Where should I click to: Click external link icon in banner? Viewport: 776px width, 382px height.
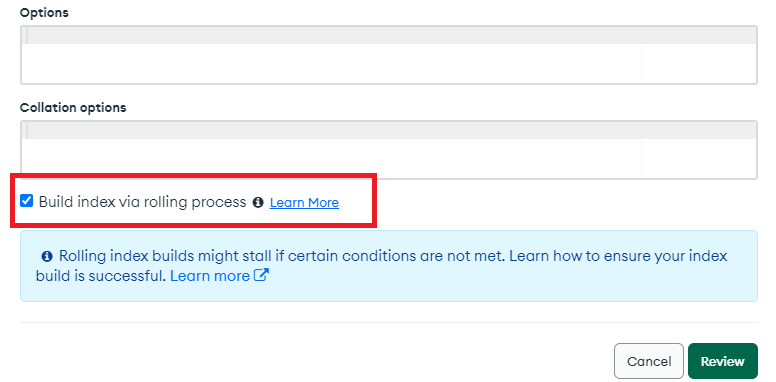[x=261, y=275]
